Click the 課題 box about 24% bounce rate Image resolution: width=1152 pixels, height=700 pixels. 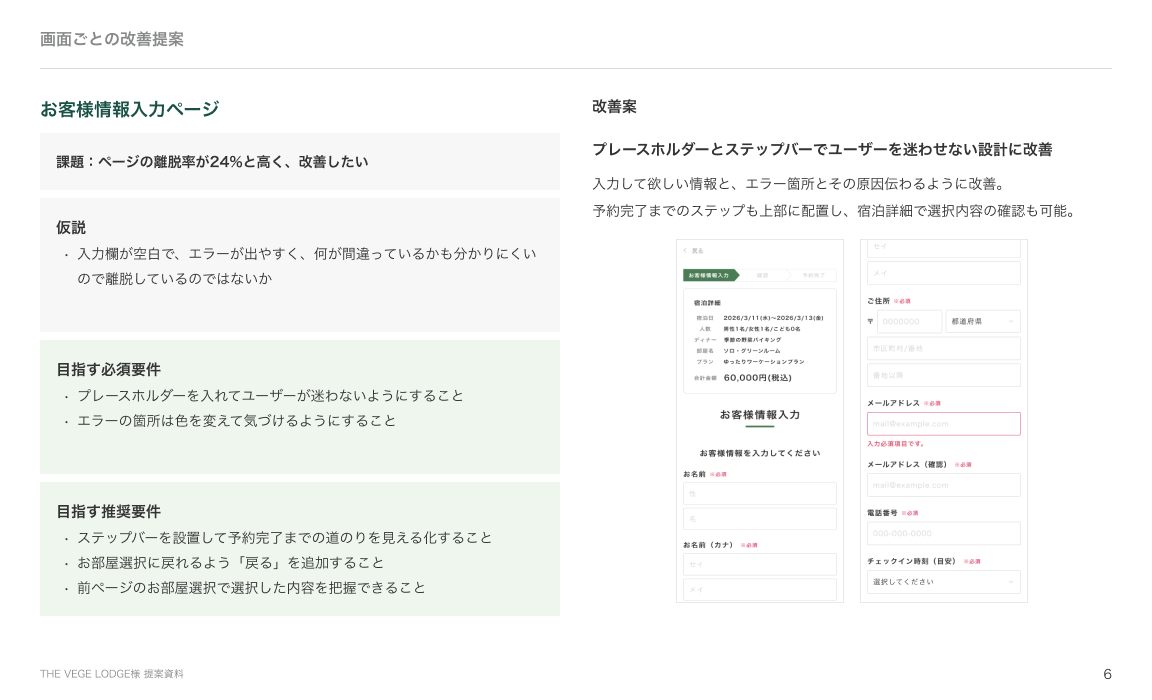pyautogui.click(x=299, y=162)
